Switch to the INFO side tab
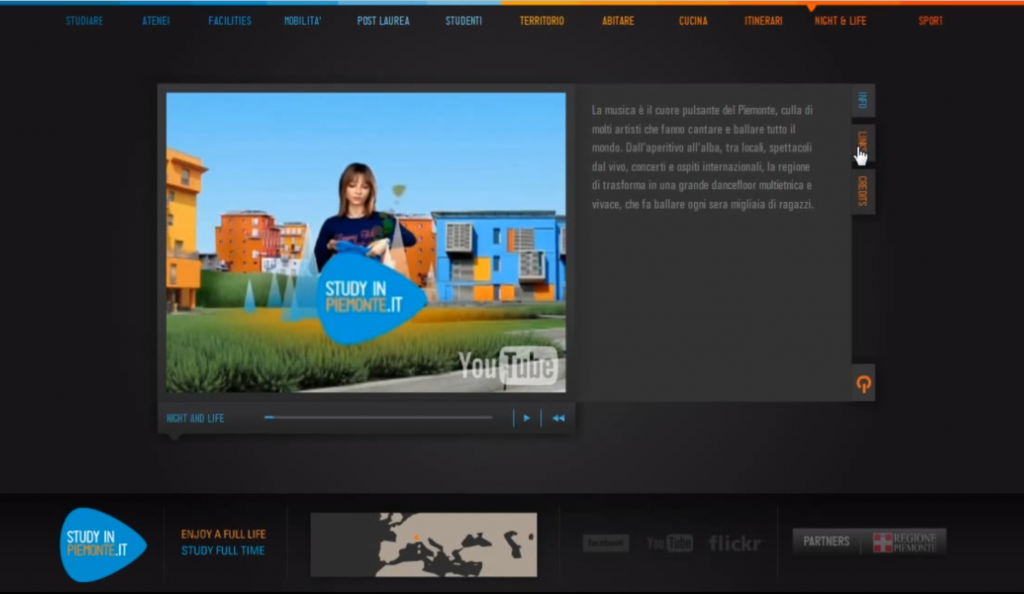This screenshot has width=1024, height=594. 863,101
